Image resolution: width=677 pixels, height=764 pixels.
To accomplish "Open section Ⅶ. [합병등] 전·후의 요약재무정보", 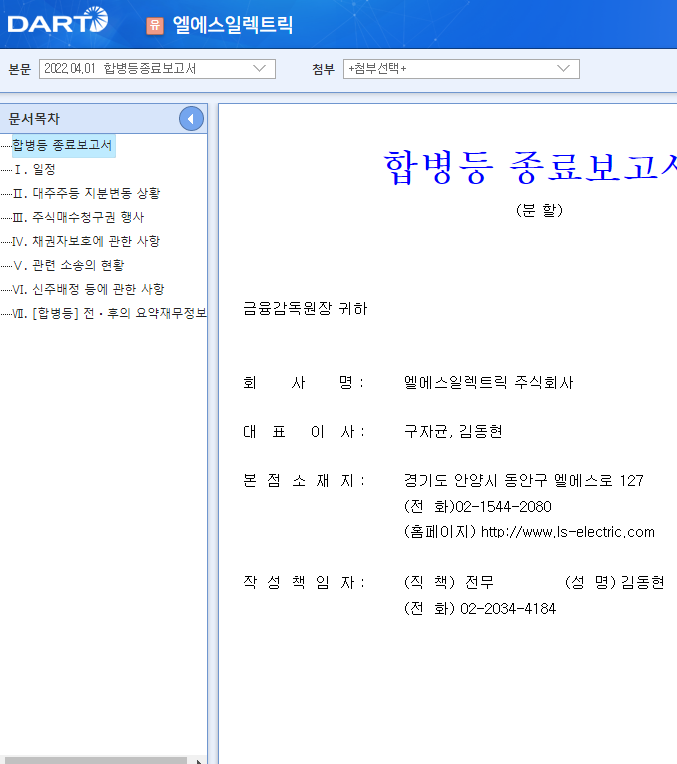I will pyautogui.click(x=109, y=313).
